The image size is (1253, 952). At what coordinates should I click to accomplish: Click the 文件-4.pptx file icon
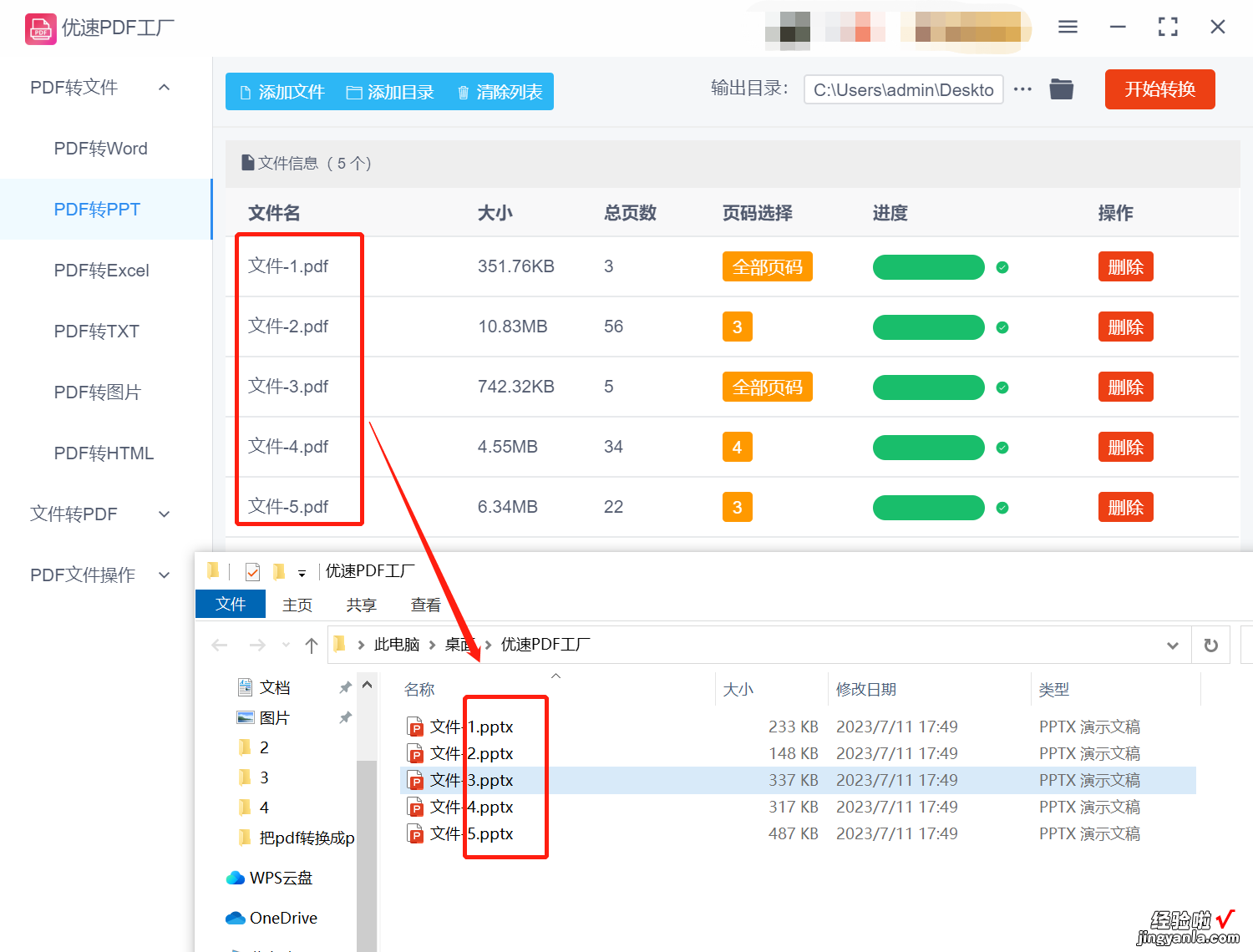click(415, 807)
